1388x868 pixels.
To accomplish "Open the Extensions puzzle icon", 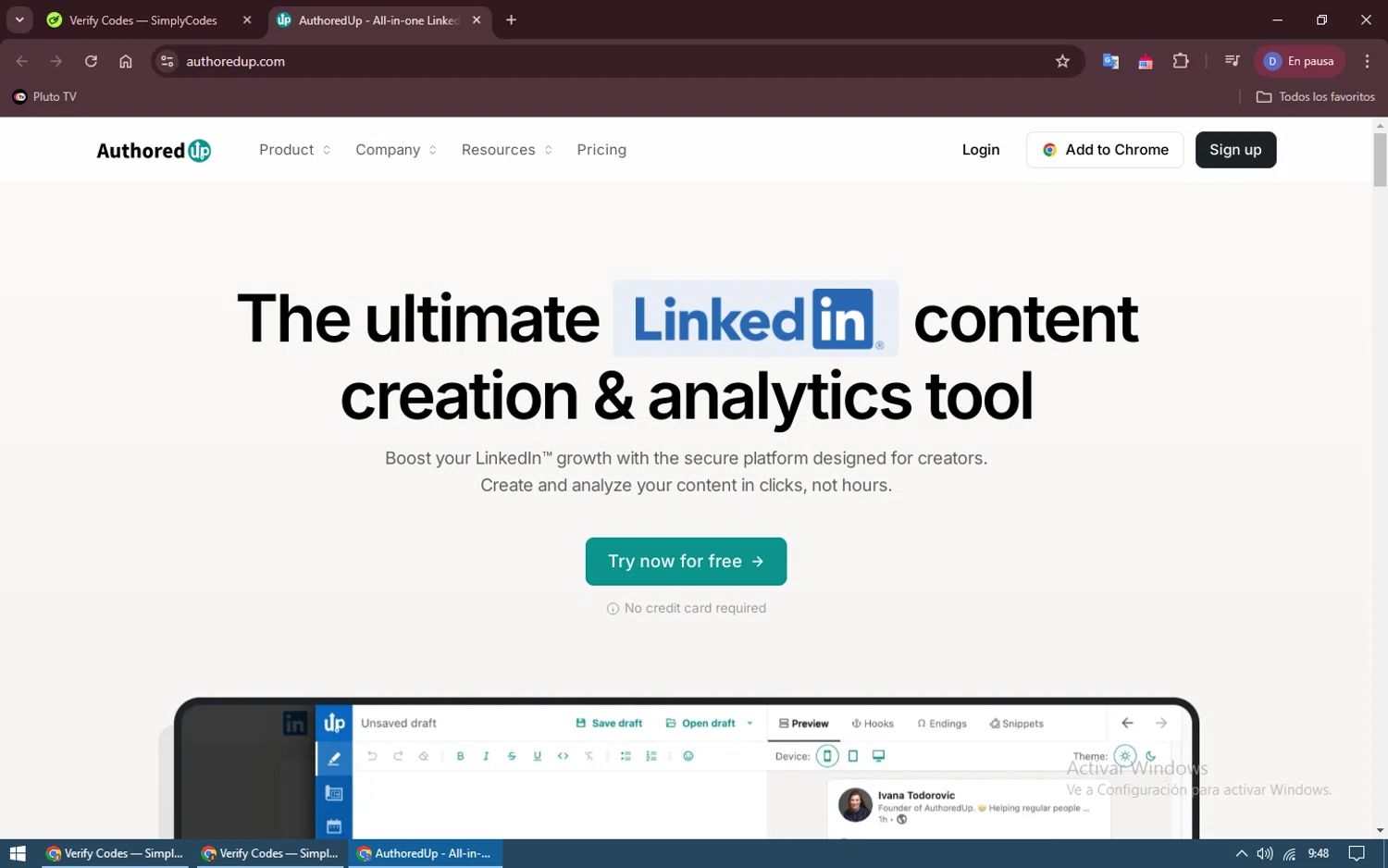I will click(1181, 61).
